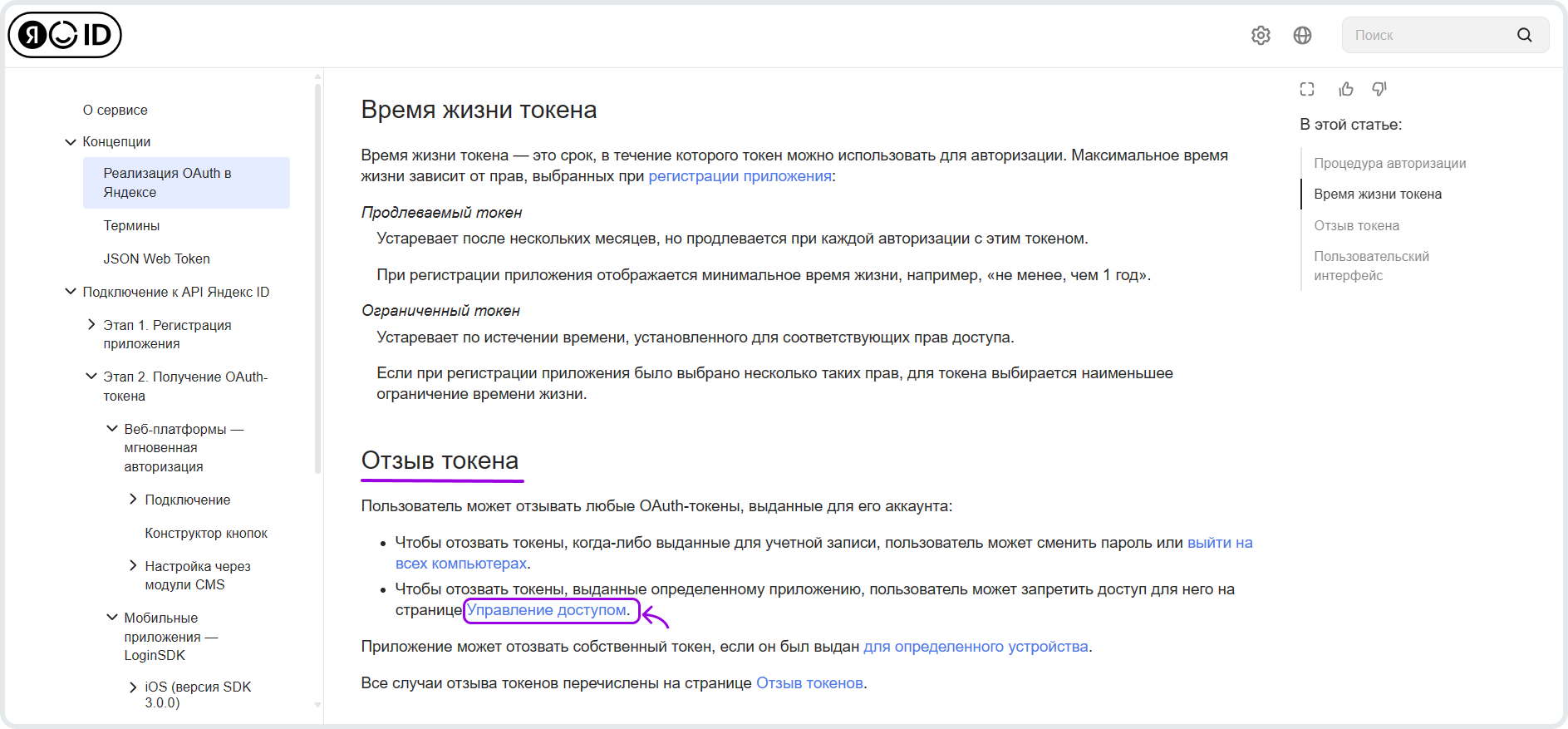Open the Управление доступом link

[546, 610]
